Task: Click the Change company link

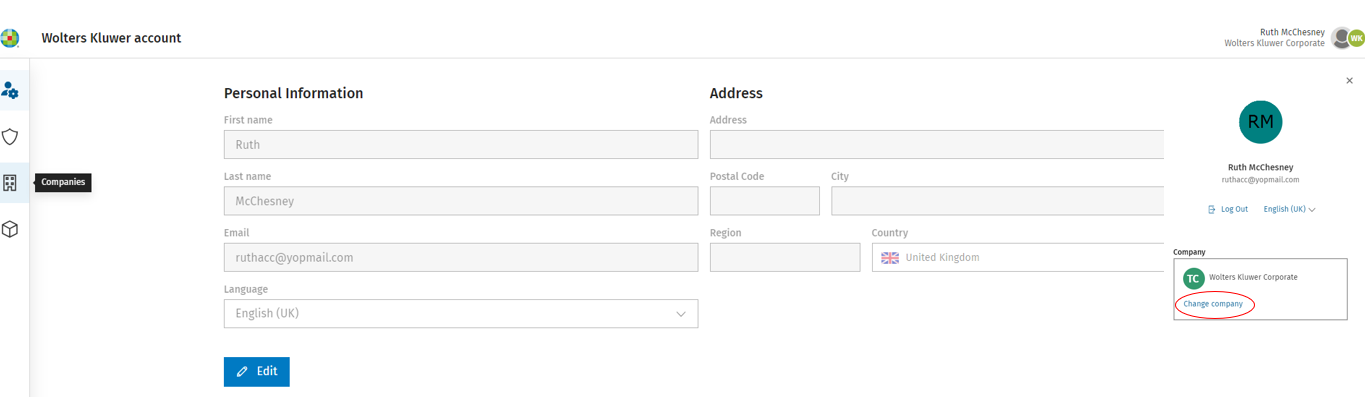Action: coord(1213,304)
